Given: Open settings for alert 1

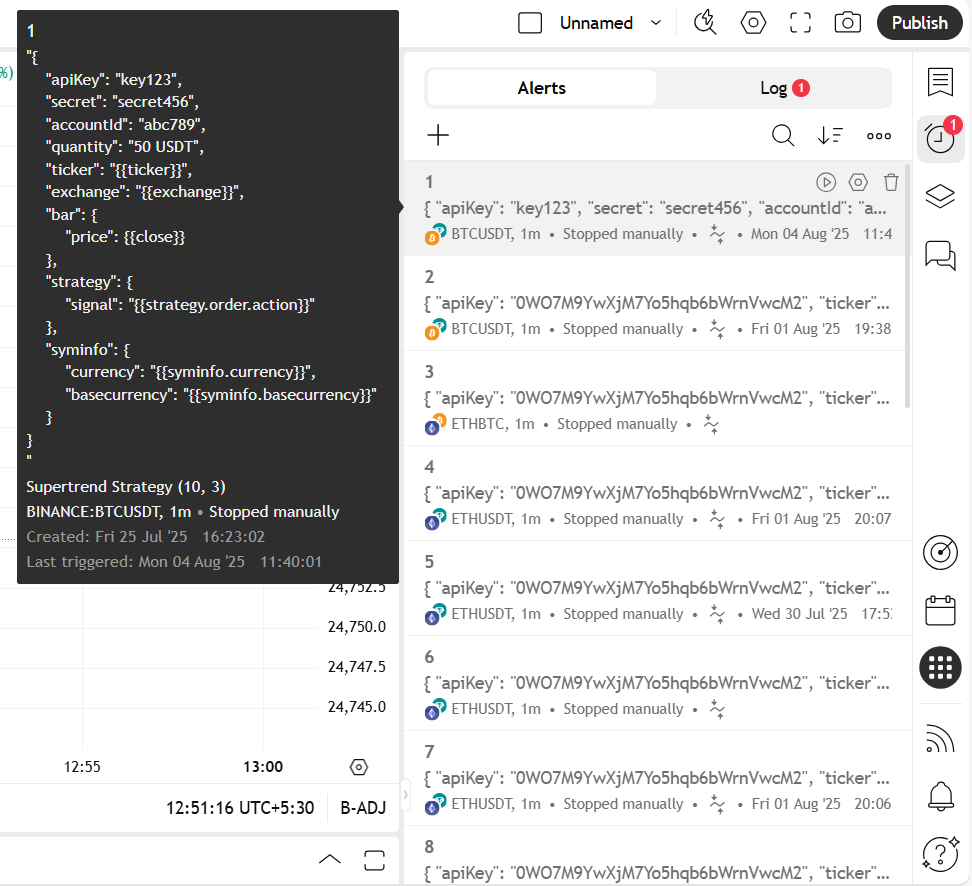Looking at the screenshot, I should 858,182.
